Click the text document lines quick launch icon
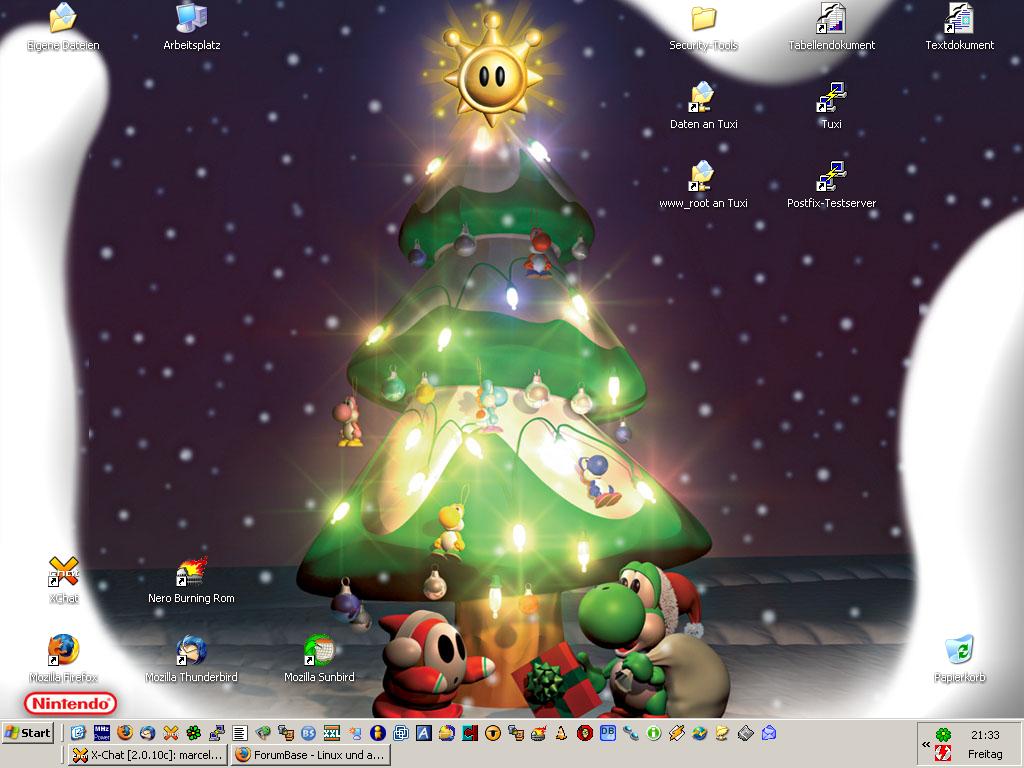Screen dimensions: 1024x768 [240, 733]
